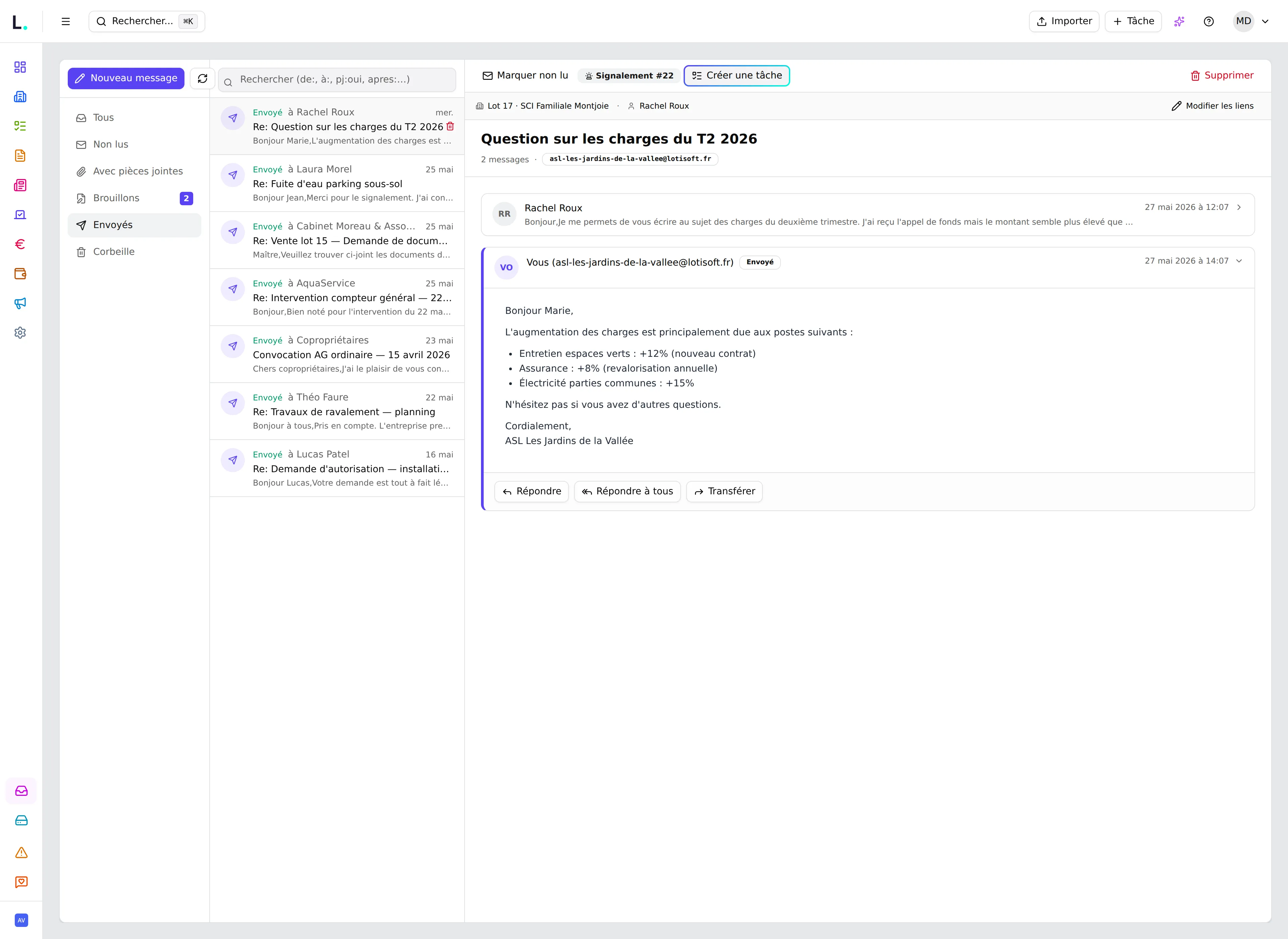
Task: Open the dashboard grid icon in sidebar
Action: coord(20,67)
